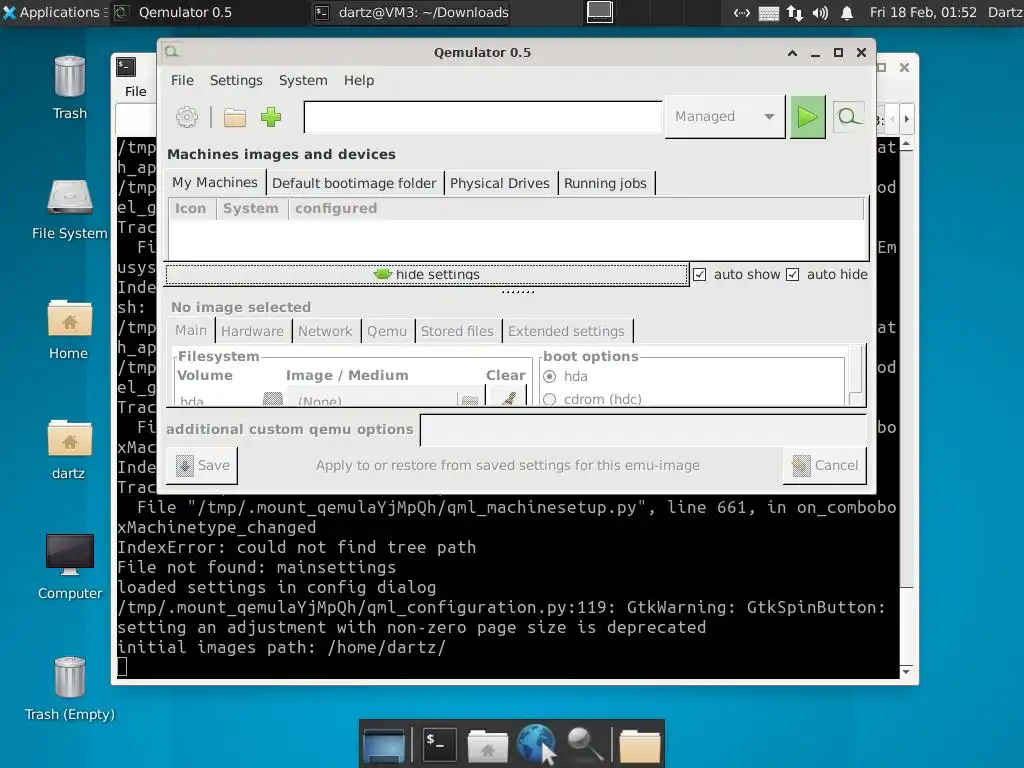Open application finder magnifier in dock
1024x768 pixels.
pos(584,744)
